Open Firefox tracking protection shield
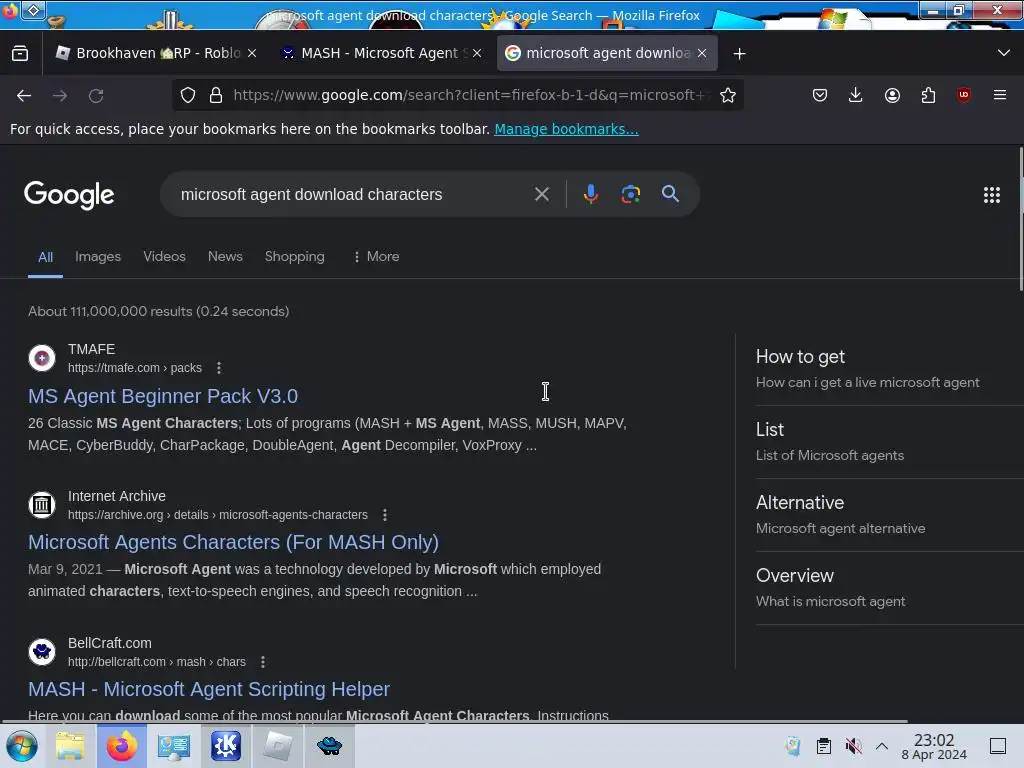The image size is (1024, 768). tap(188, 95)
